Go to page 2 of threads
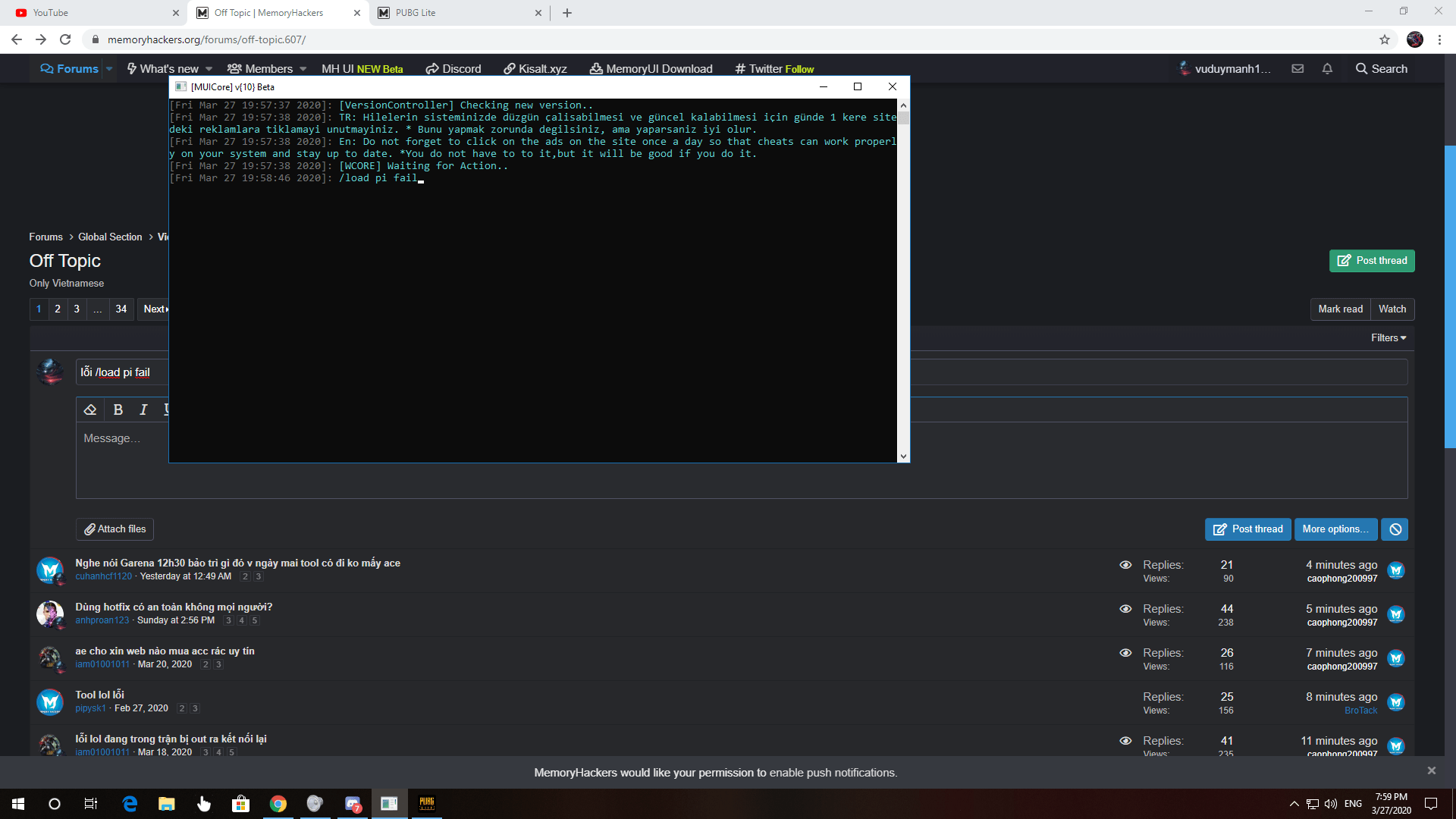This screenshot has height=819, width=1456. [58, 309]
